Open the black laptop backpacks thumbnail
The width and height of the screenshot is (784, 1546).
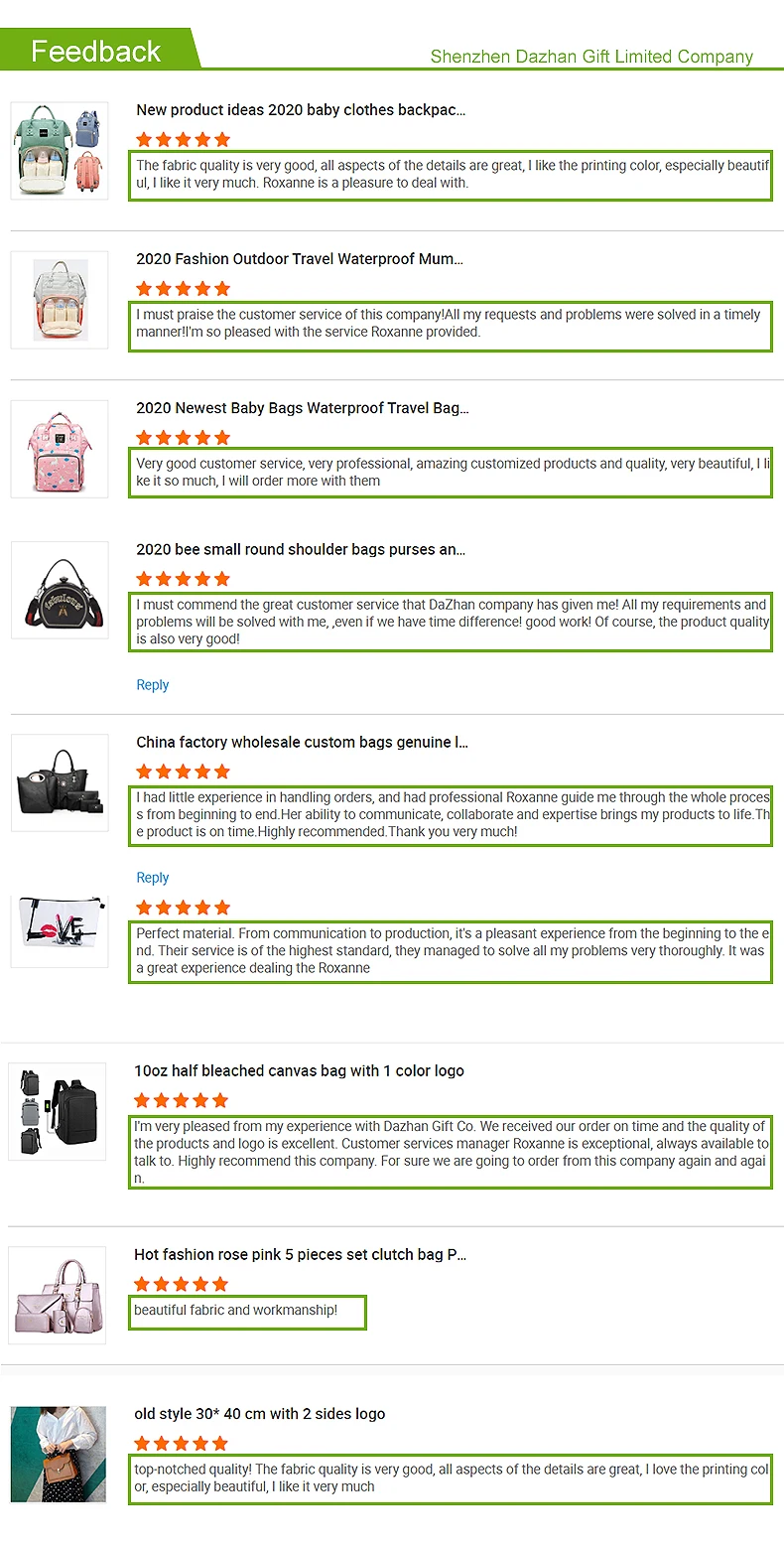(x=58, y=1110)
